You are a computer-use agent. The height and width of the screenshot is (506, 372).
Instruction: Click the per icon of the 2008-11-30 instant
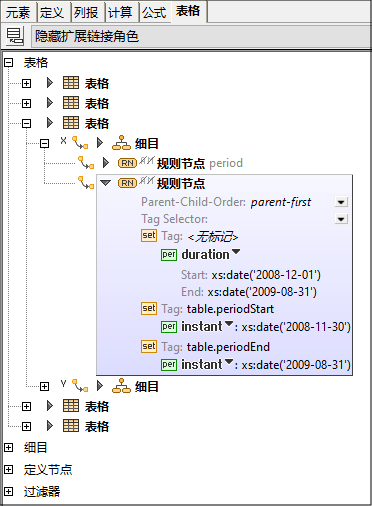[169, 327]
